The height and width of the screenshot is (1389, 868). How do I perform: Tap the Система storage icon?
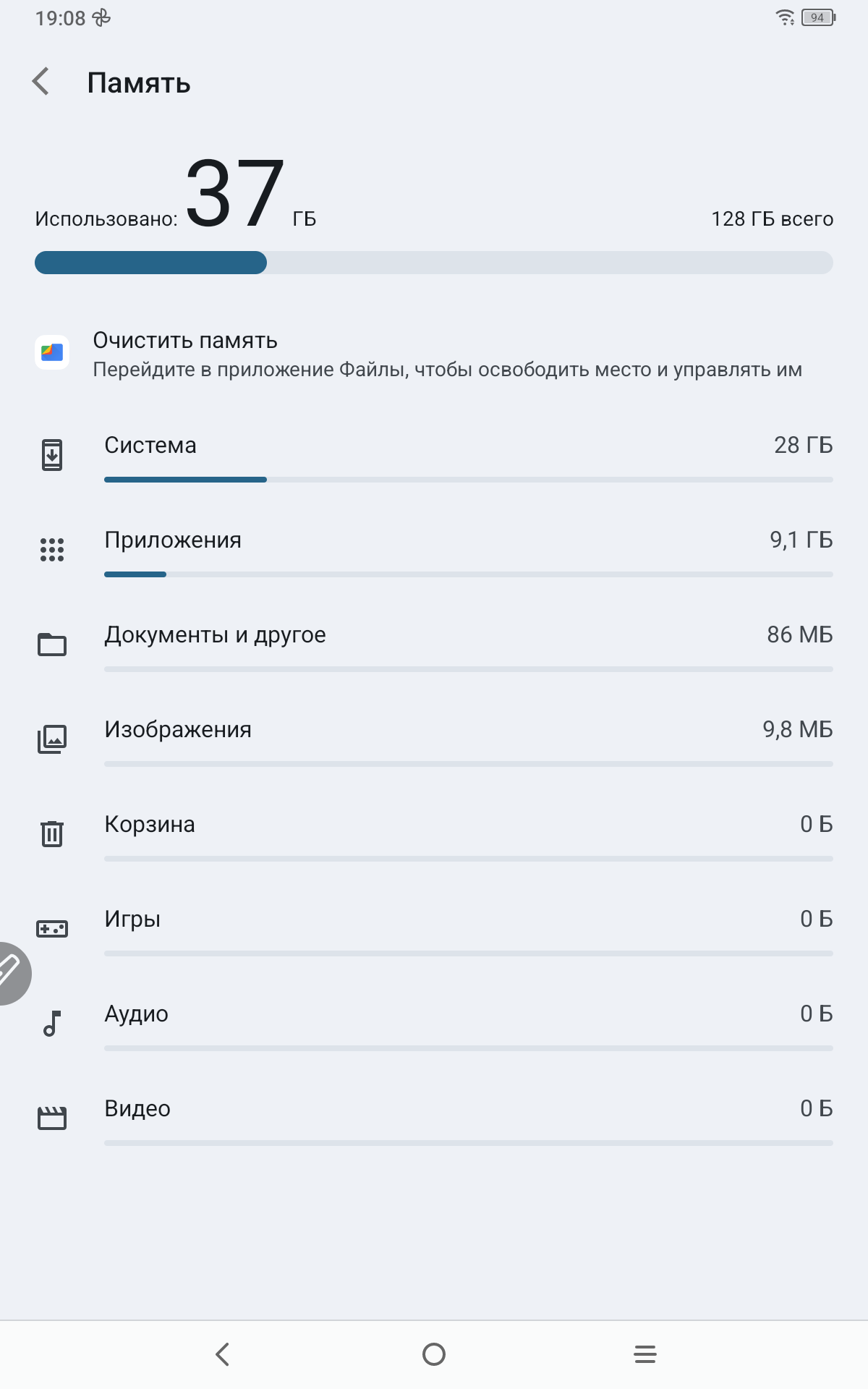point(52,455)
